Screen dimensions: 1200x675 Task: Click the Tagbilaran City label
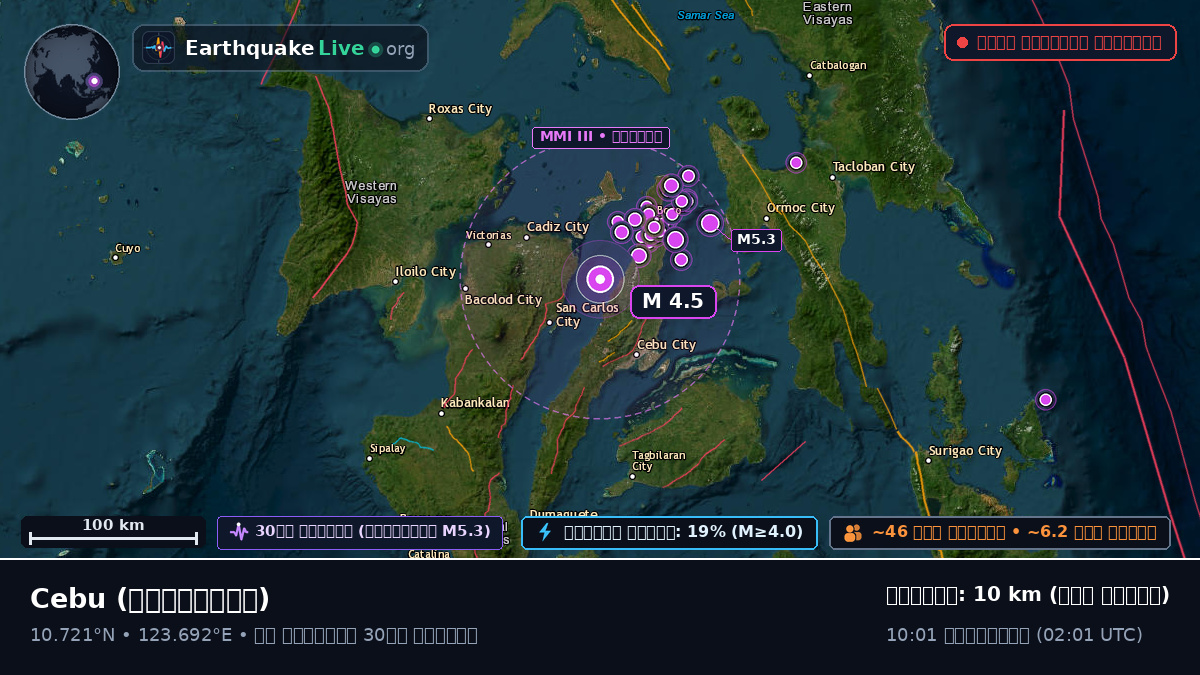click(658, 461)
